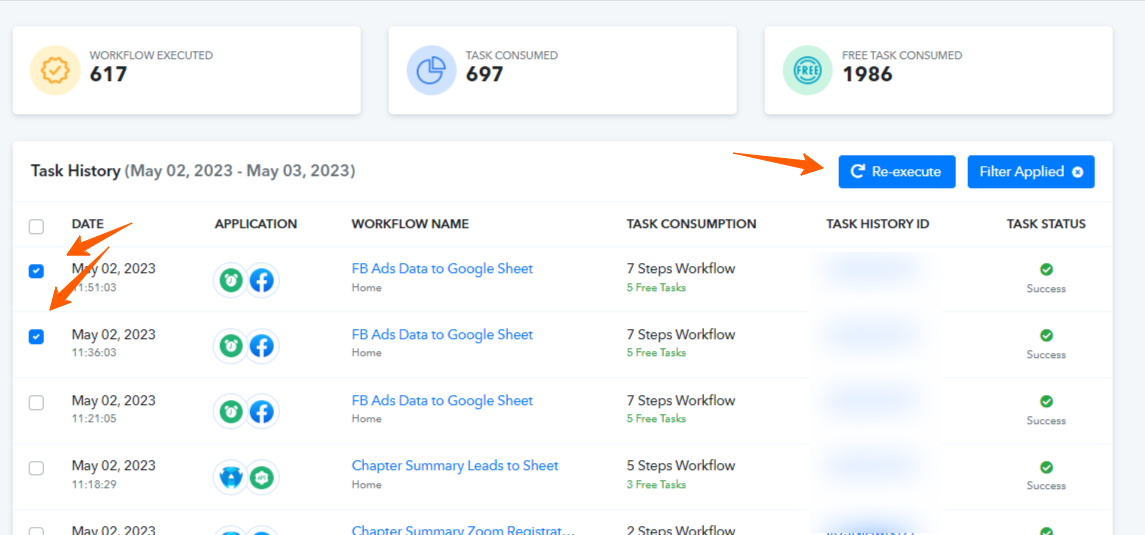Open FB Ads Data to Google Sheet at 11:51:03
1145x535 pixels.
coord(442,269)
